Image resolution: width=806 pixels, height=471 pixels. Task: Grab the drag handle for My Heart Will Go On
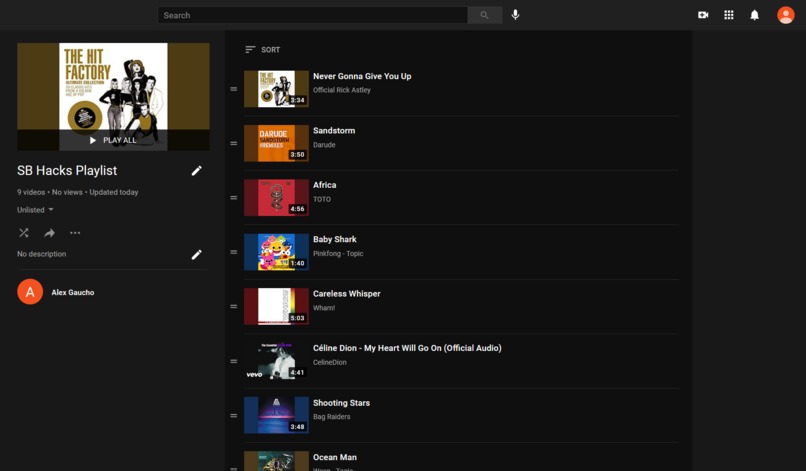pyautogui.click(x=234, y=361)
